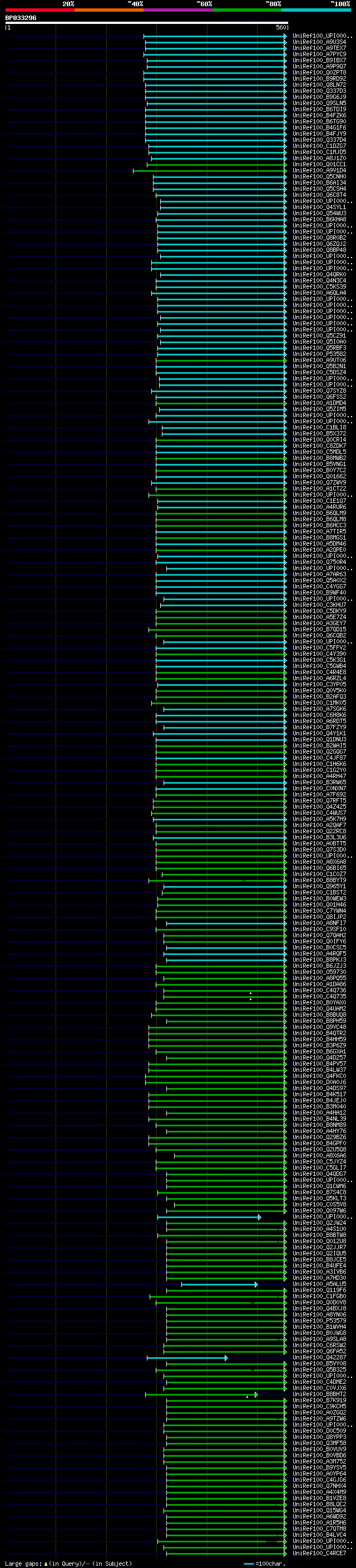Viewport: 356px width, 1568px height.
Task: Open hit UniRef100_Q2JW24
Action: coord(319,1224)
